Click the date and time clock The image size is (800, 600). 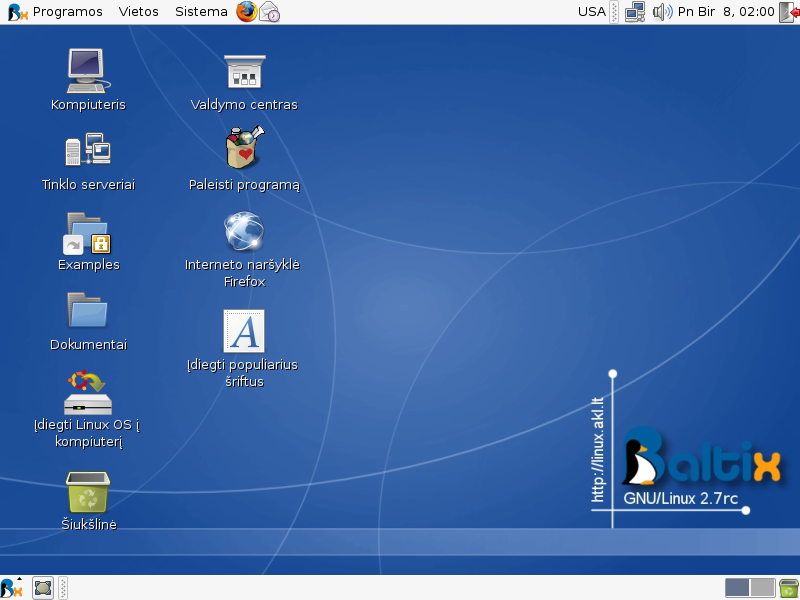point(726,12)
